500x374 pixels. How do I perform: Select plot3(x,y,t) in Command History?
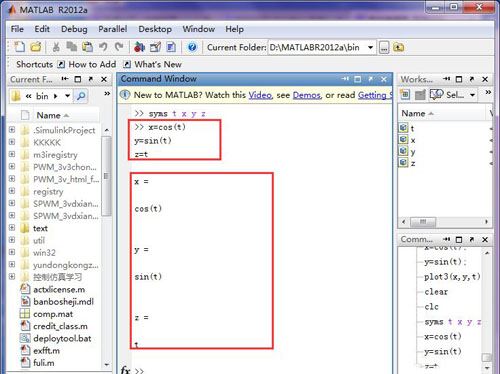point(452,277)
